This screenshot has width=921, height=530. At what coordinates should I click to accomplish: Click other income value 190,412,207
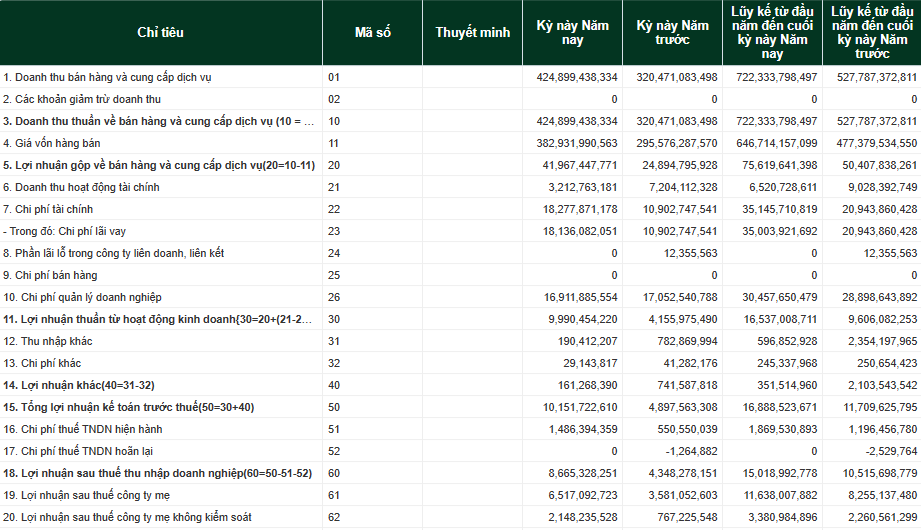[x=588, y=341]
